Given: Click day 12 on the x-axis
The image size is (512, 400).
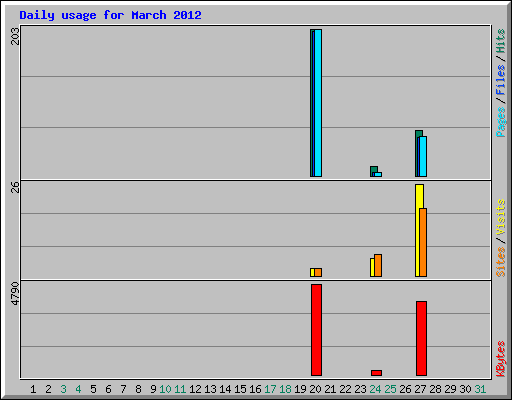Looking at the screenshot, I should 195,389.
